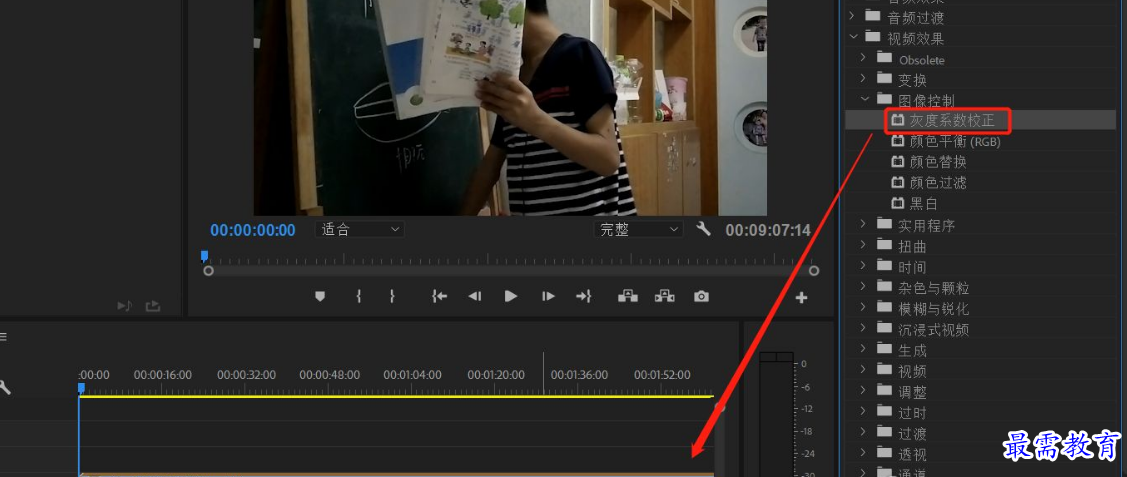The height and width of the screenshot is (477, 1127).
Task: Click the Export Frame camera icon
Action: [701, 296]
